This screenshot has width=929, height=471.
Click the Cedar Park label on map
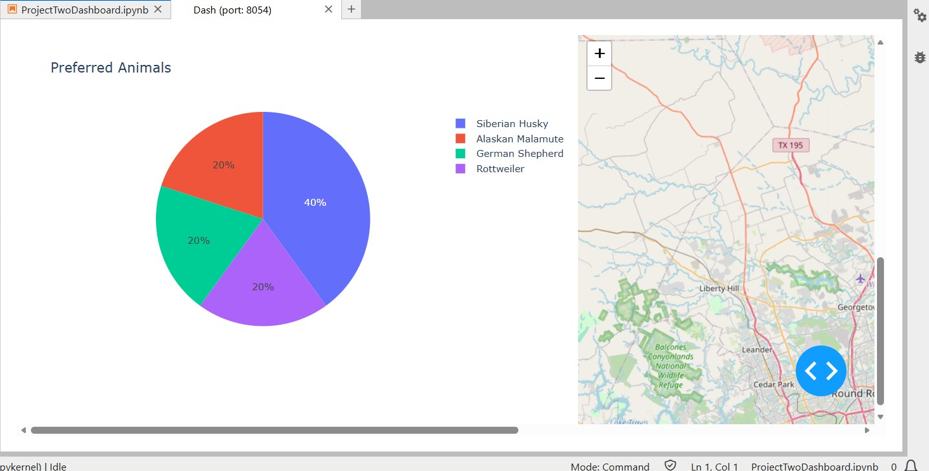773,385
